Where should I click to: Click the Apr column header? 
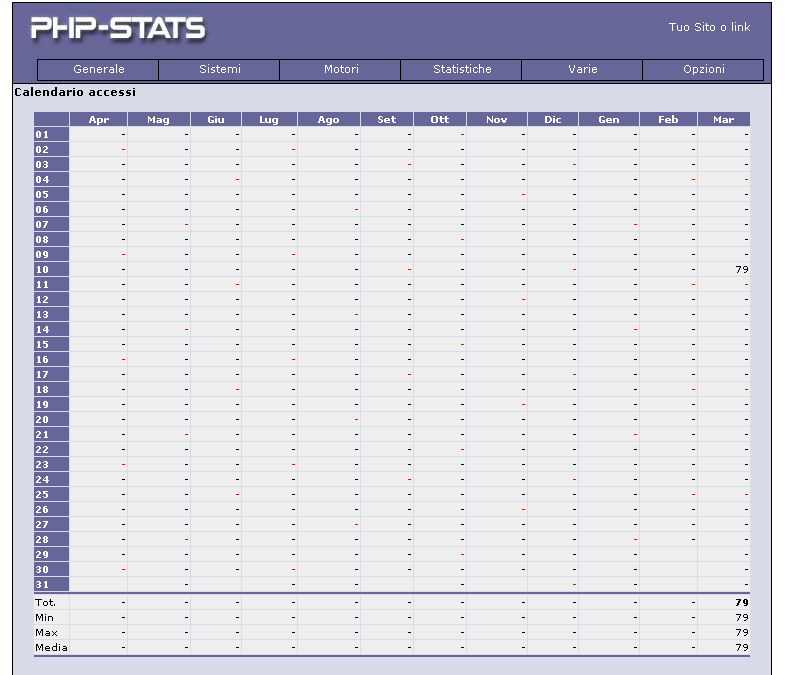(98, 120)
